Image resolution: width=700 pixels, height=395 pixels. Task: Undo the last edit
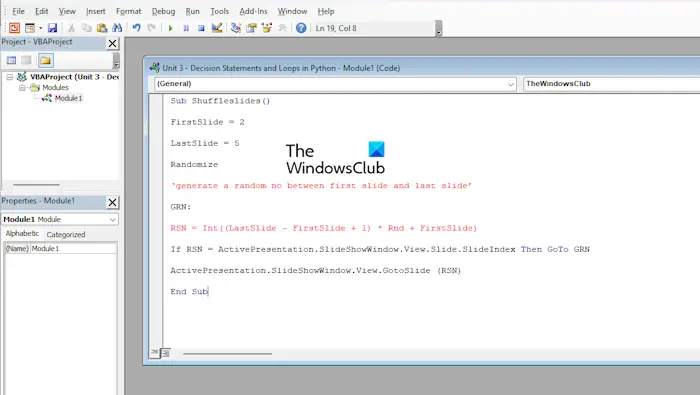(137, 28)
